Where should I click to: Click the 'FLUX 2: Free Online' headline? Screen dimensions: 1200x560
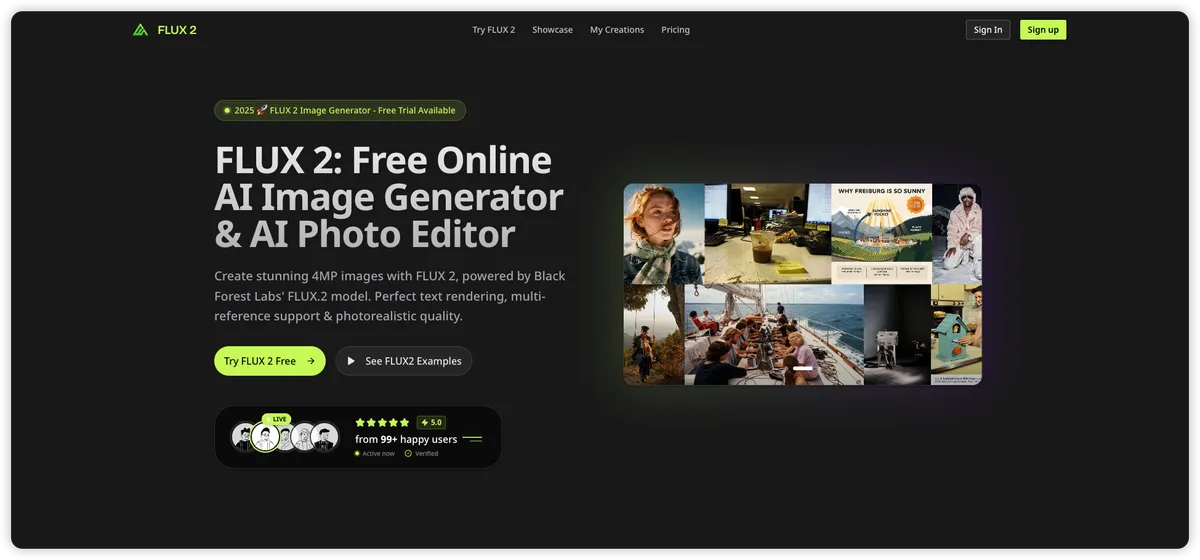tap(383, 160)
